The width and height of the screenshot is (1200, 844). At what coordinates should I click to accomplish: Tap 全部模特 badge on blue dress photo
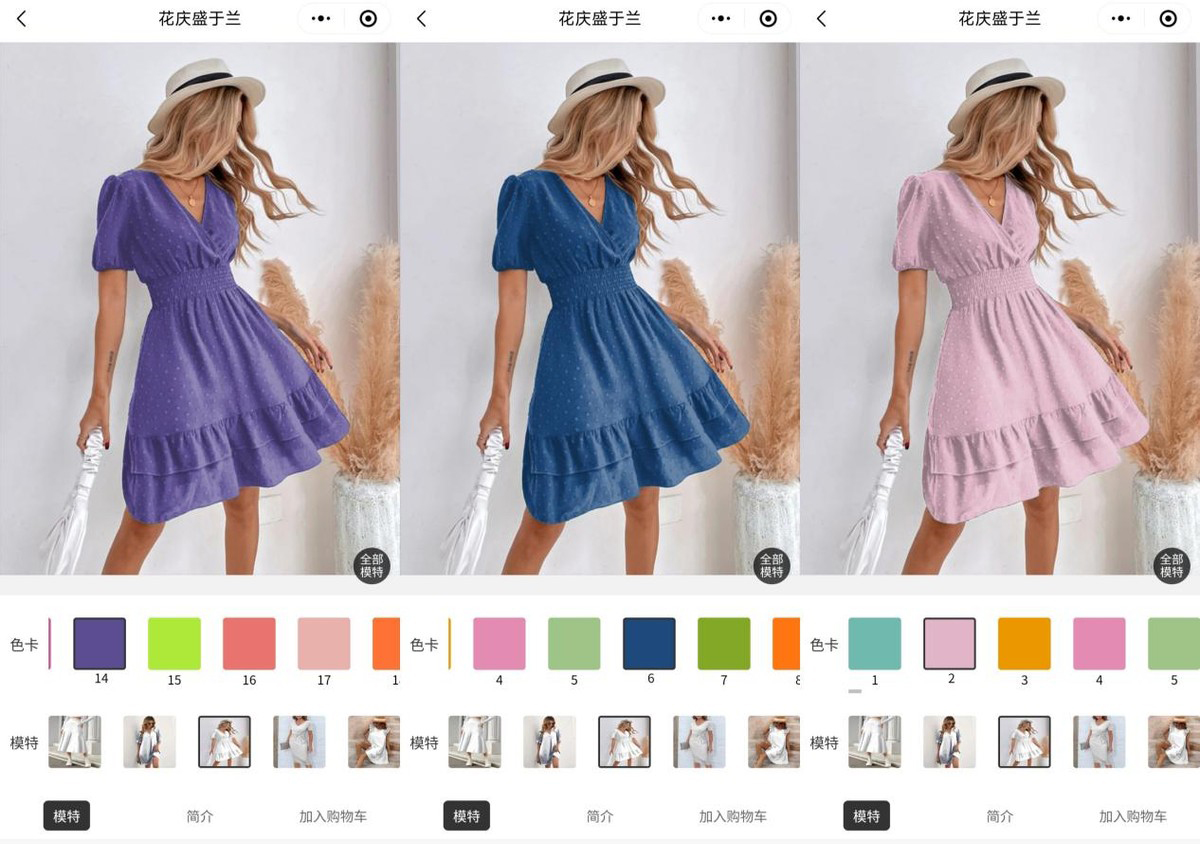pyautogui.click(x=772, y=565)
